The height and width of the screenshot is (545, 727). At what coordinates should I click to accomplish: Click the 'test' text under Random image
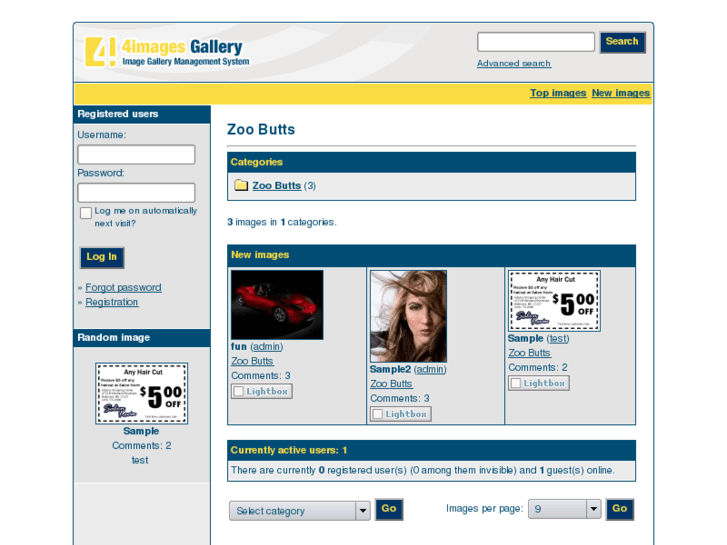coord(140,460)
